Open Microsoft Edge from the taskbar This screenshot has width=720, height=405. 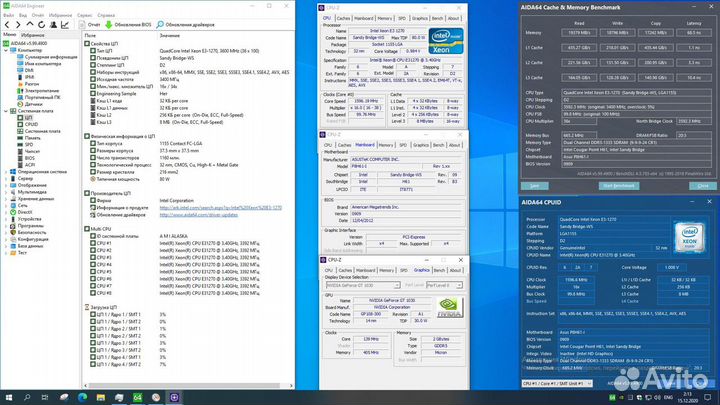[83, 397]
